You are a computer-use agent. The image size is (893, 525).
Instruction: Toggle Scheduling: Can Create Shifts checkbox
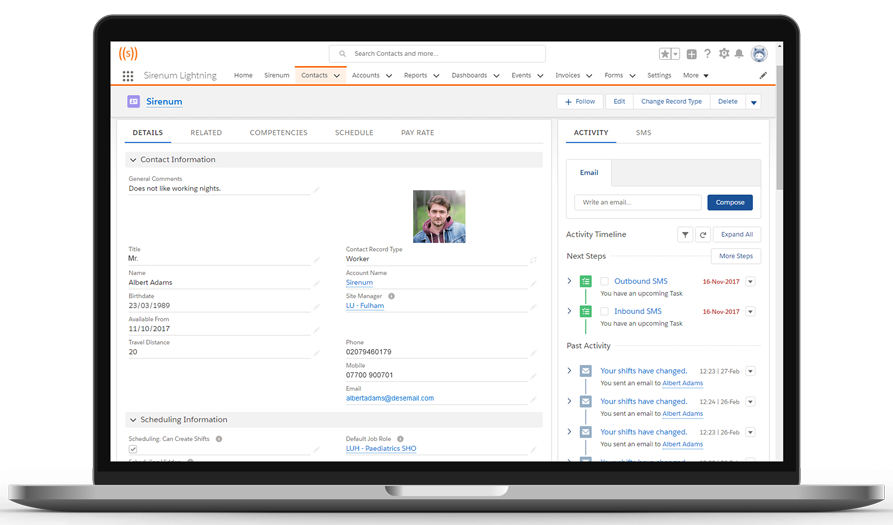[133, 449]
